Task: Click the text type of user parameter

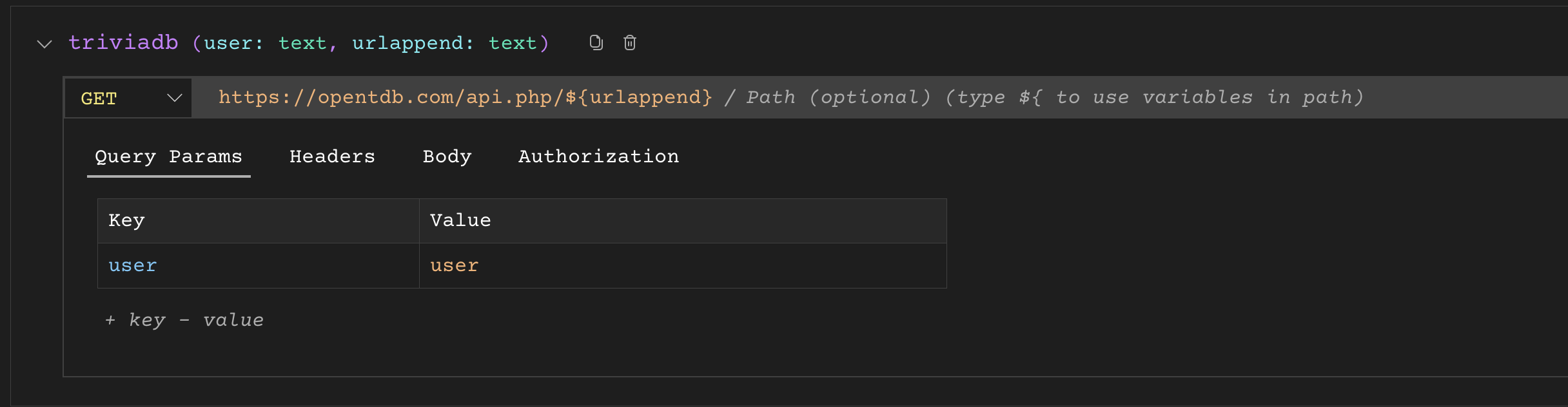Action: pos(302,43)
